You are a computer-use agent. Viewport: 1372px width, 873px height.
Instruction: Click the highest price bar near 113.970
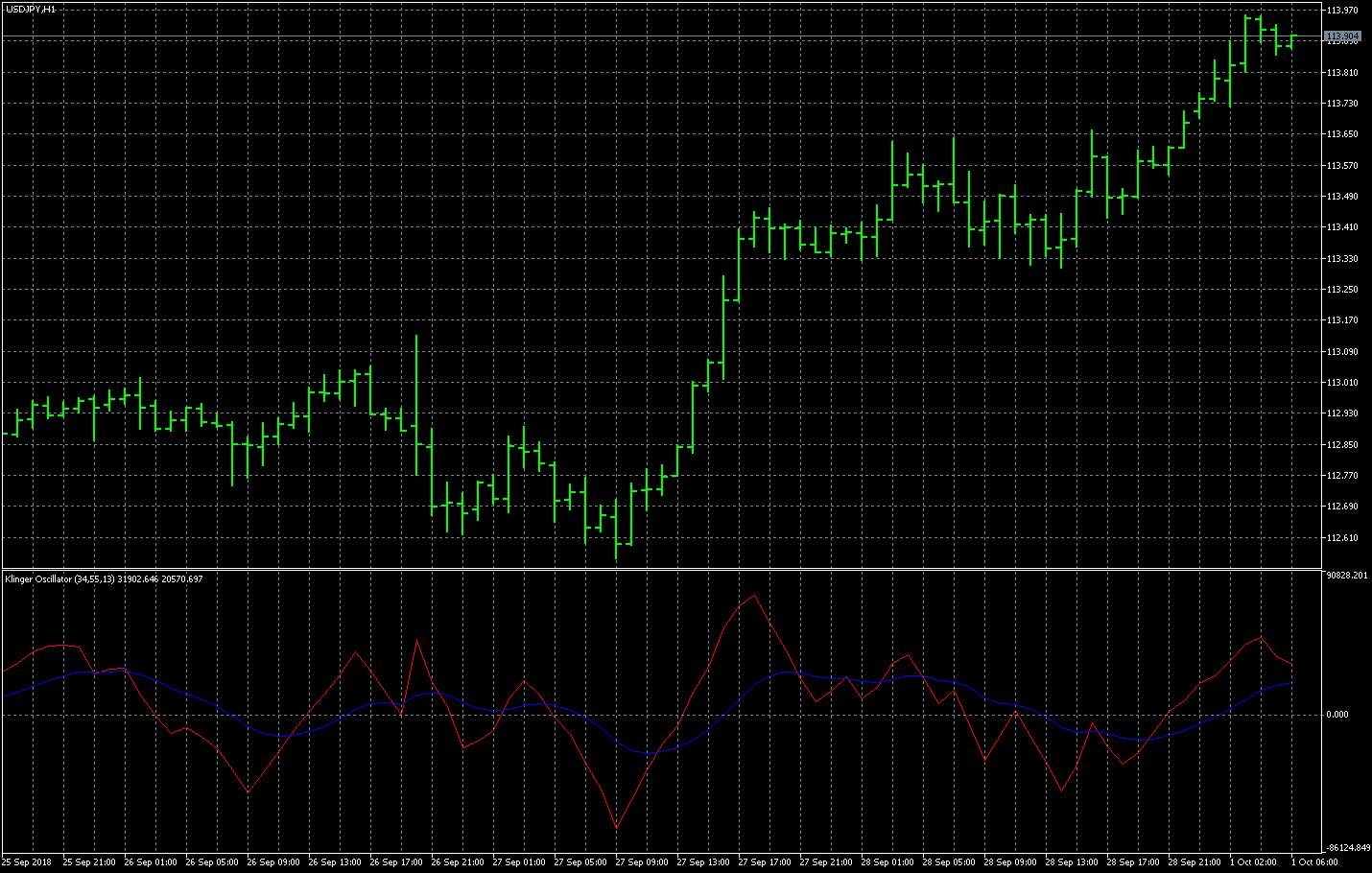point(1246,29)
